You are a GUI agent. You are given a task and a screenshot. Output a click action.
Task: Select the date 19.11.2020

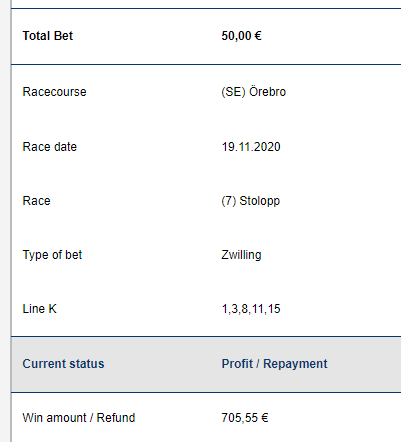[x=251, y=147]
